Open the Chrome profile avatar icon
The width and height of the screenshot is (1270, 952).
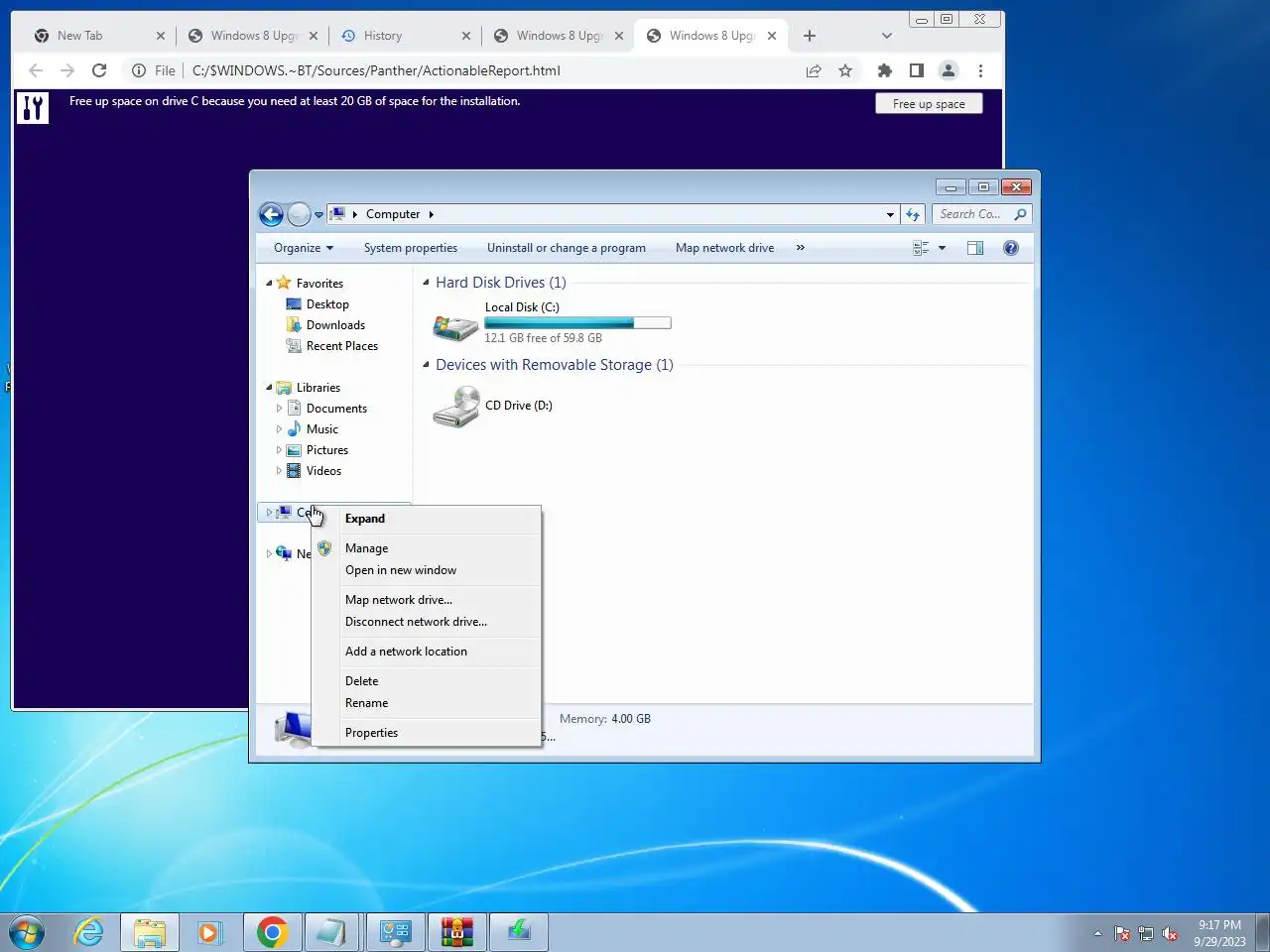point(949,70)
